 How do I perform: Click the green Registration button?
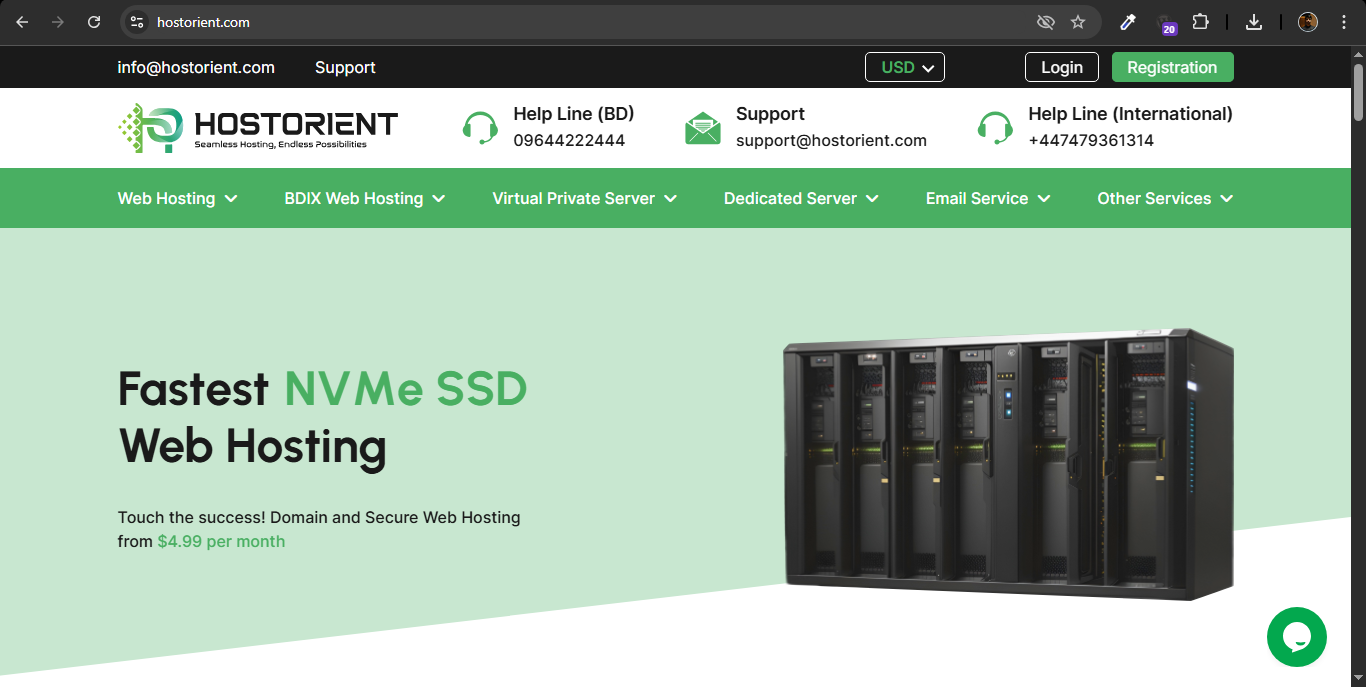(1172, 67)
